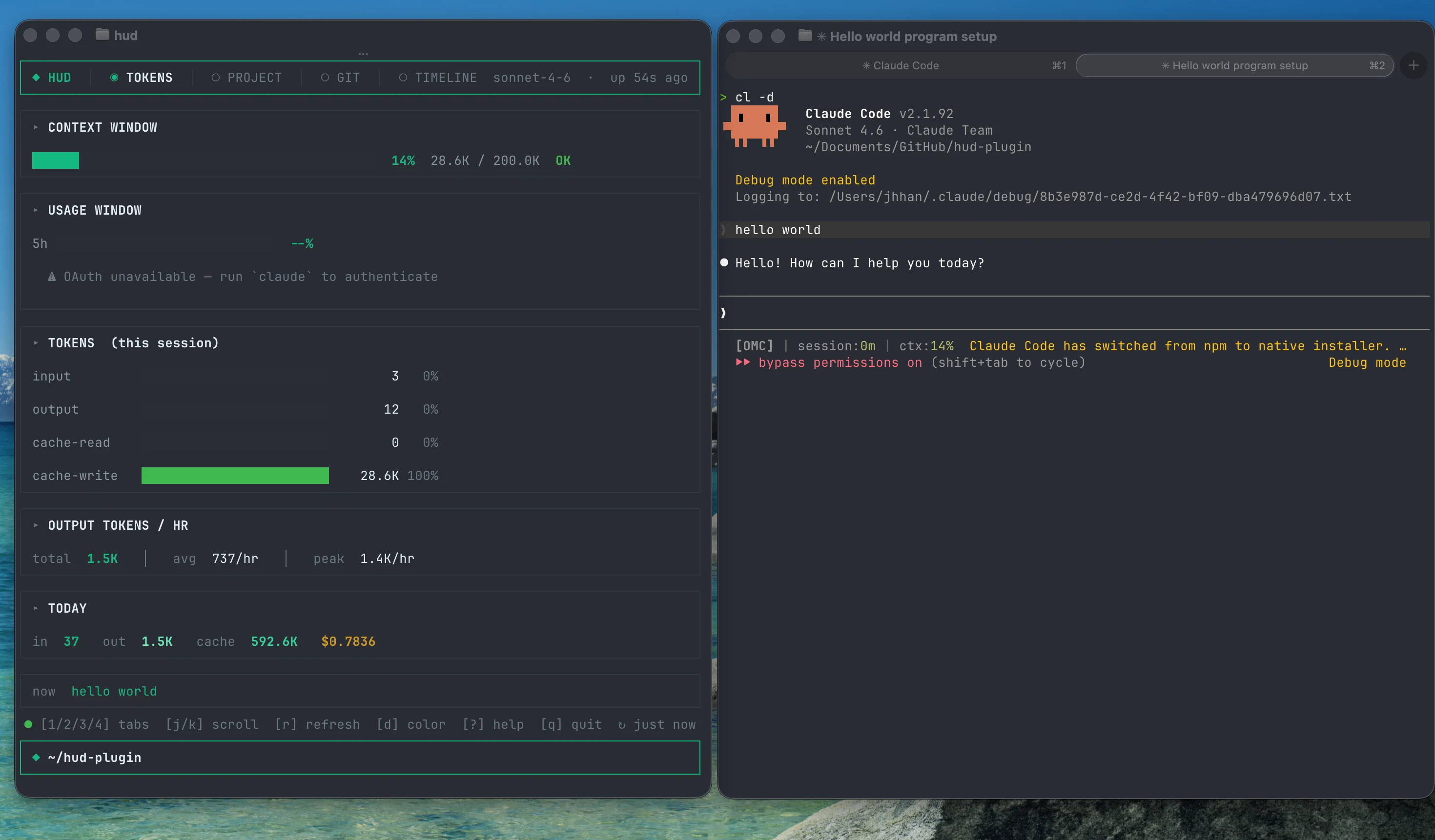
Task: Click the red bypass permissions arrows
Action: pyautogui.click(x=742, y=362)
